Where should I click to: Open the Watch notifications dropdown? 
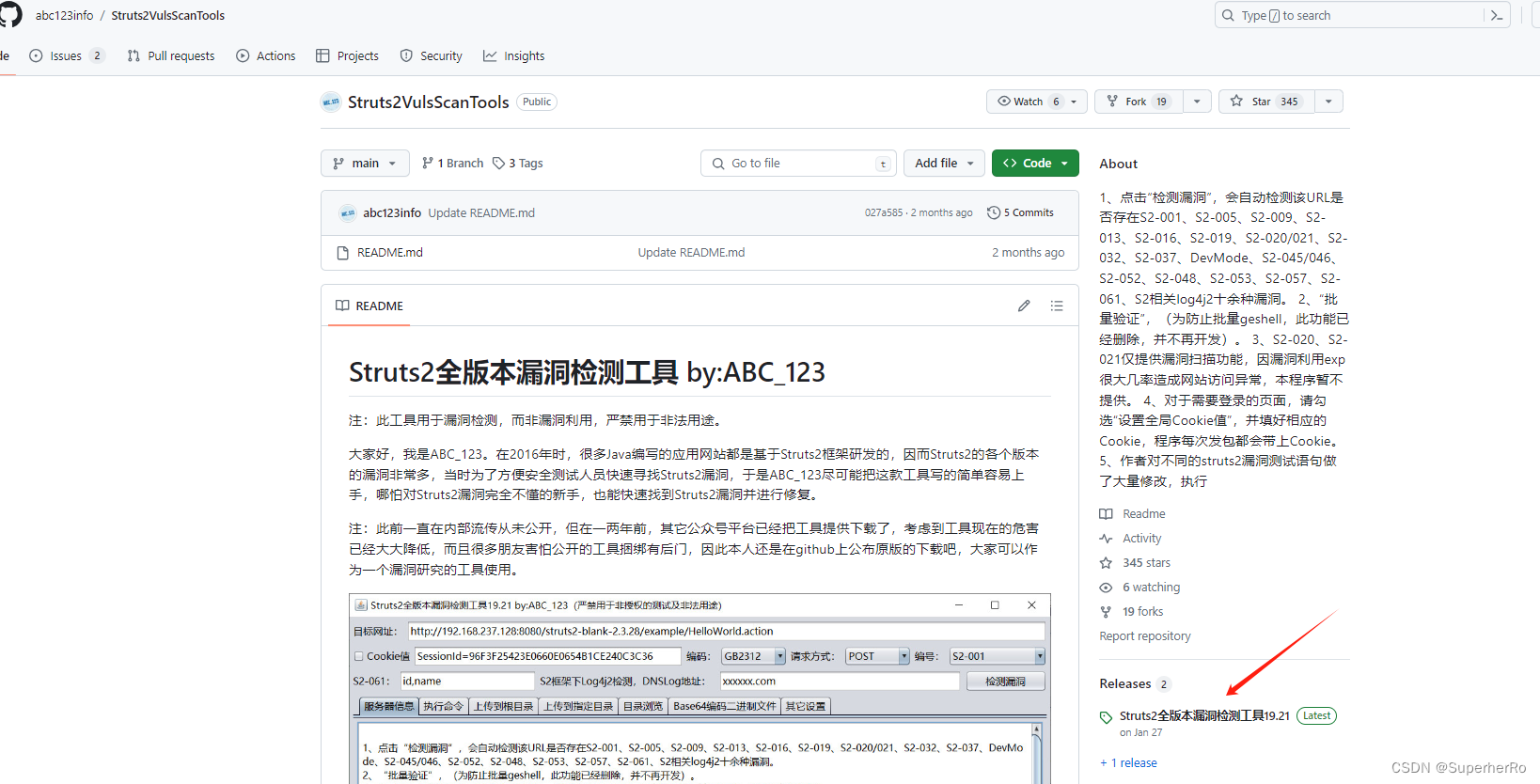tap(1037, 102)
